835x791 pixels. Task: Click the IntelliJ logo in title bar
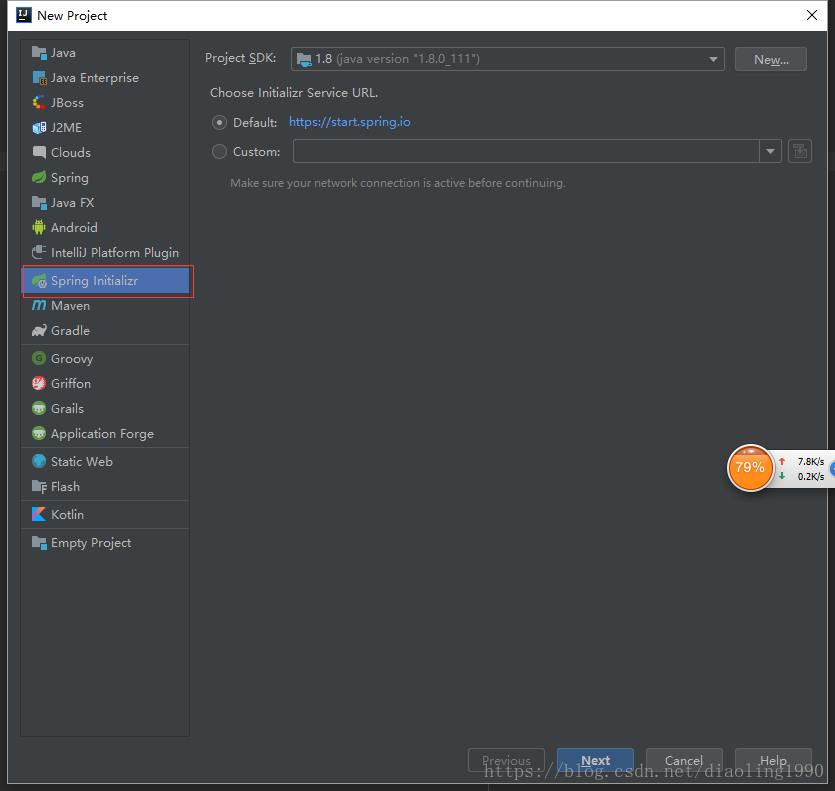click(x=24, y=15)
